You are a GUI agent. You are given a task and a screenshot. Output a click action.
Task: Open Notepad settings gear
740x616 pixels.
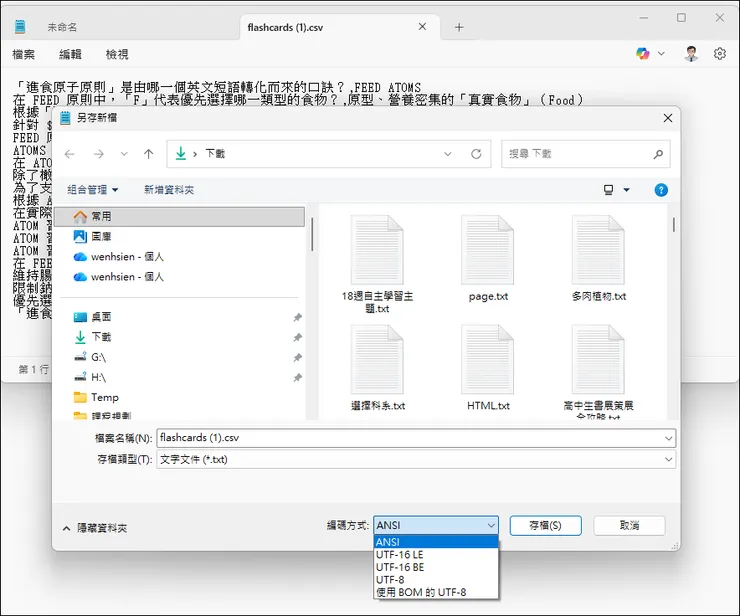pos(720,54)
